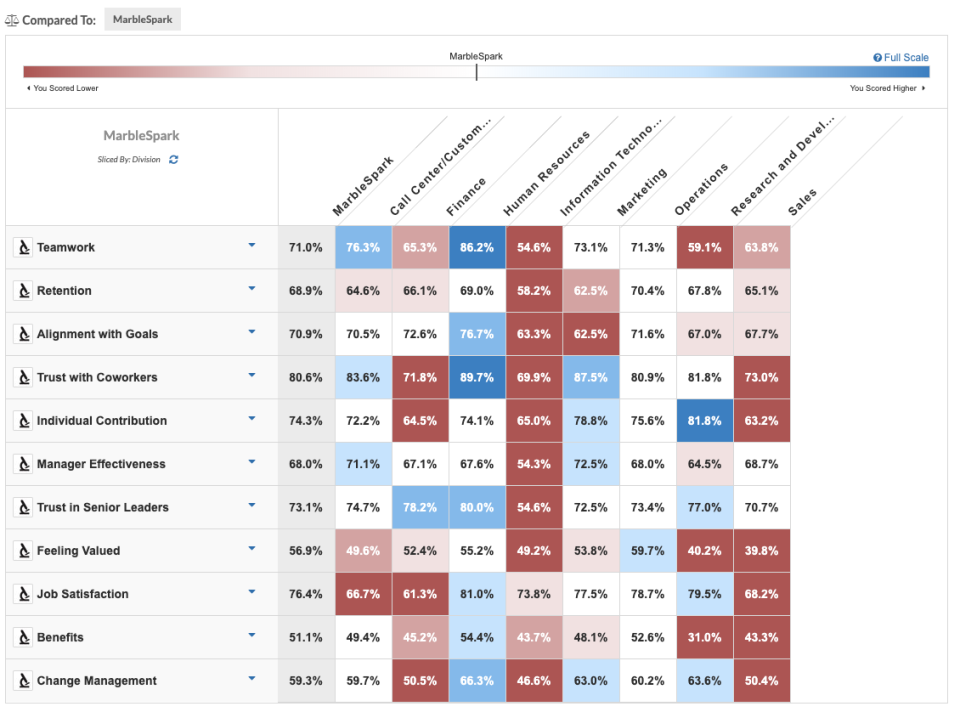Screen dimensions: 960x712
Task: Click the microscope icon beside Teamwork
Action: 23,248
